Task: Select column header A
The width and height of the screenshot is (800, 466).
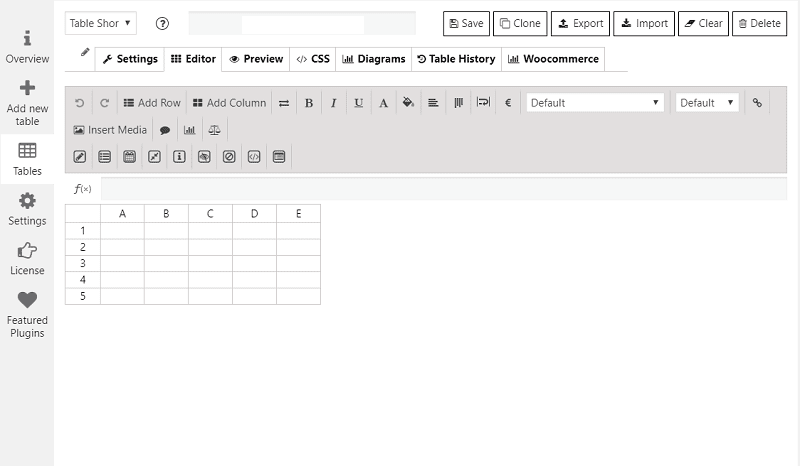Action: coord(122,213)
